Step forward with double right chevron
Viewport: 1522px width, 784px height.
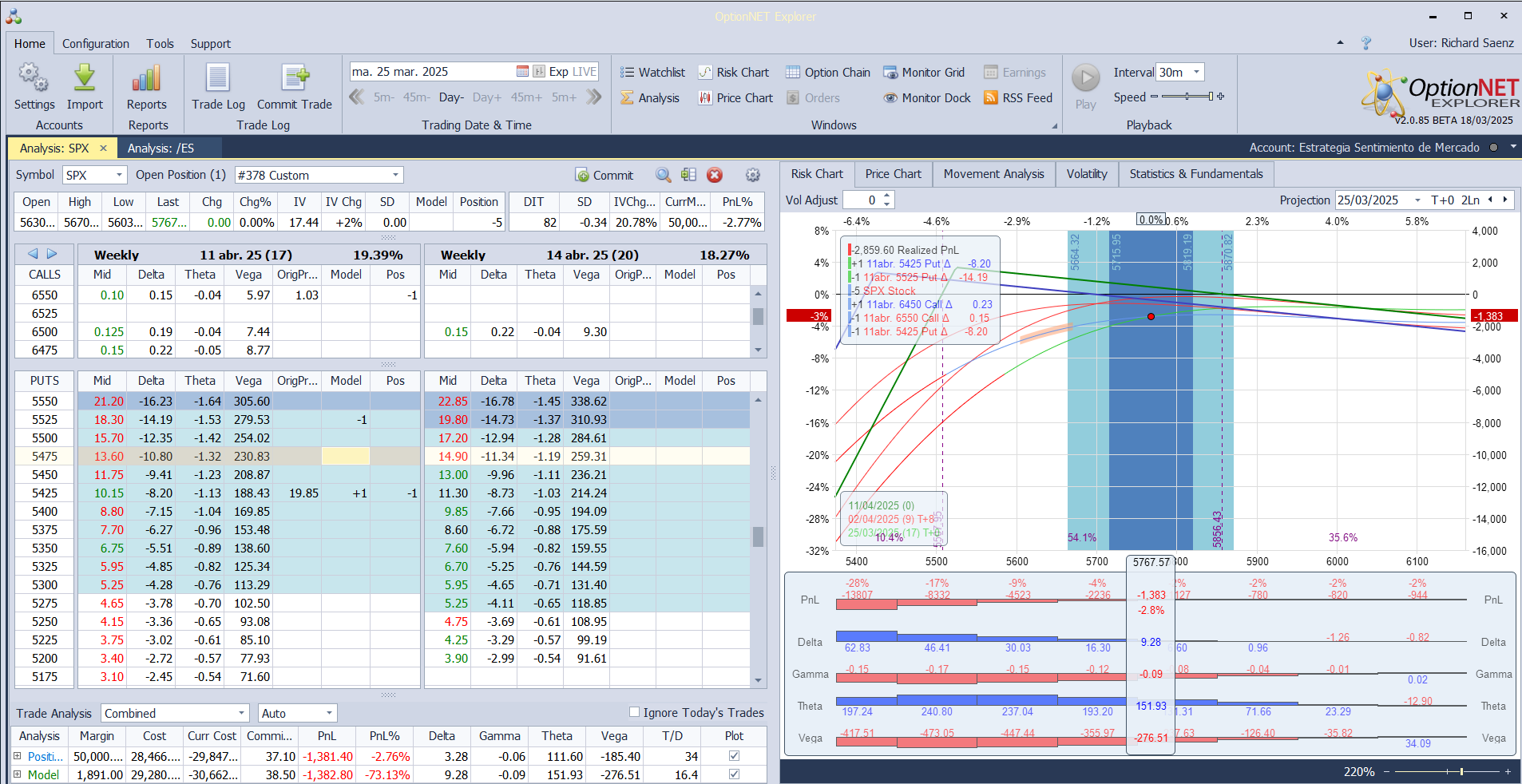pos(593,97)
